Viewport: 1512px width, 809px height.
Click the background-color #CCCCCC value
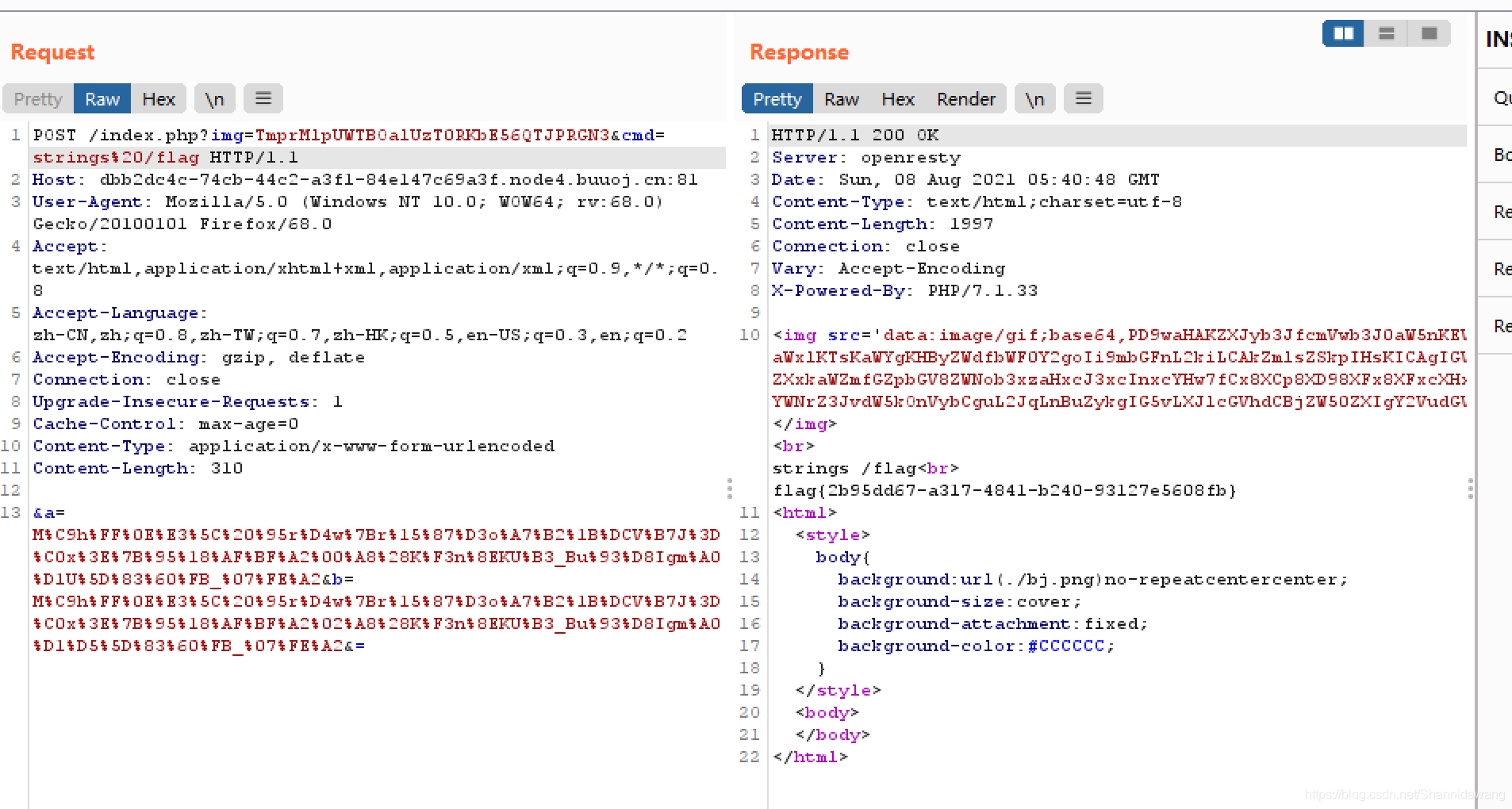point(1065,646)
